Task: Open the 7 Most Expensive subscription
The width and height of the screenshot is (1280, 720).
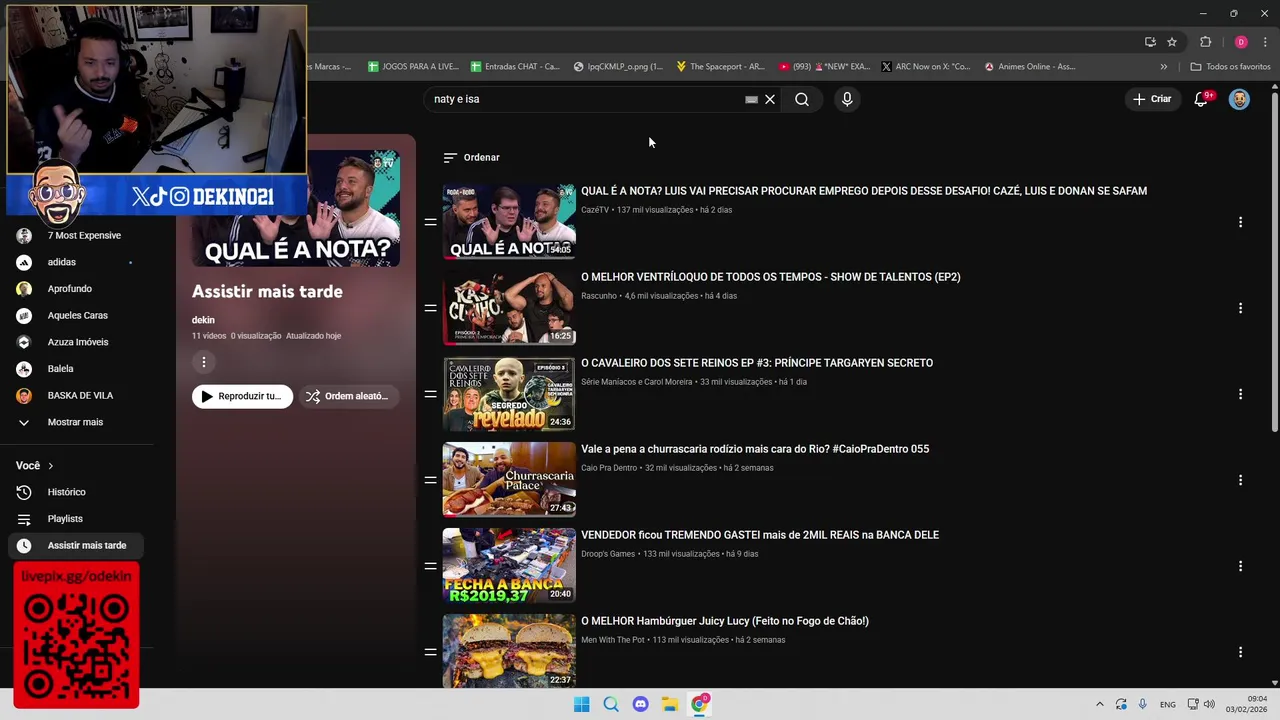Action: coord(76,236)
